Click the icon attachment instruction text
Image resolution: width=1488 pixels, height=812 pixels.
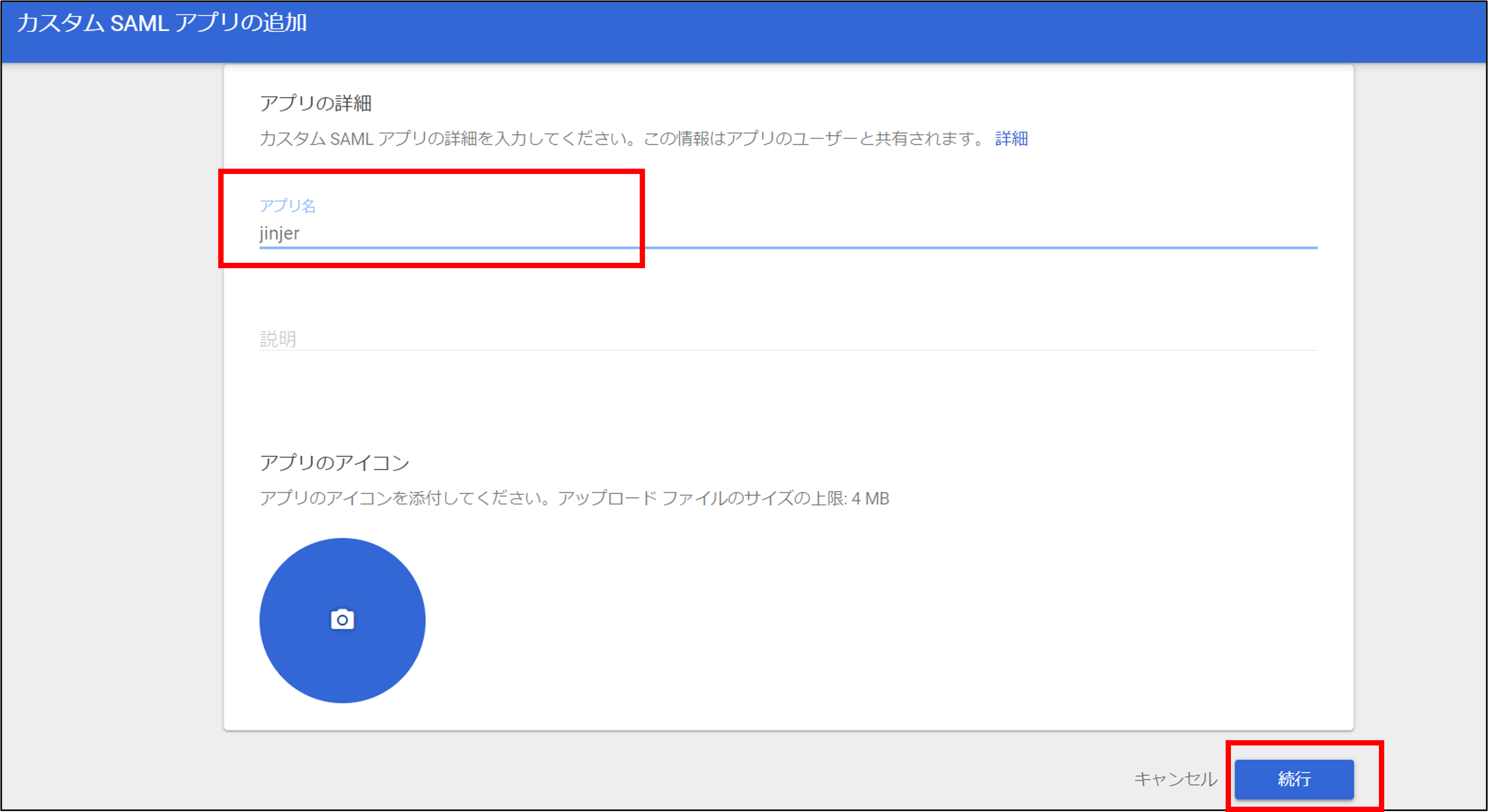pyautogui.click(x=404, y=499)
